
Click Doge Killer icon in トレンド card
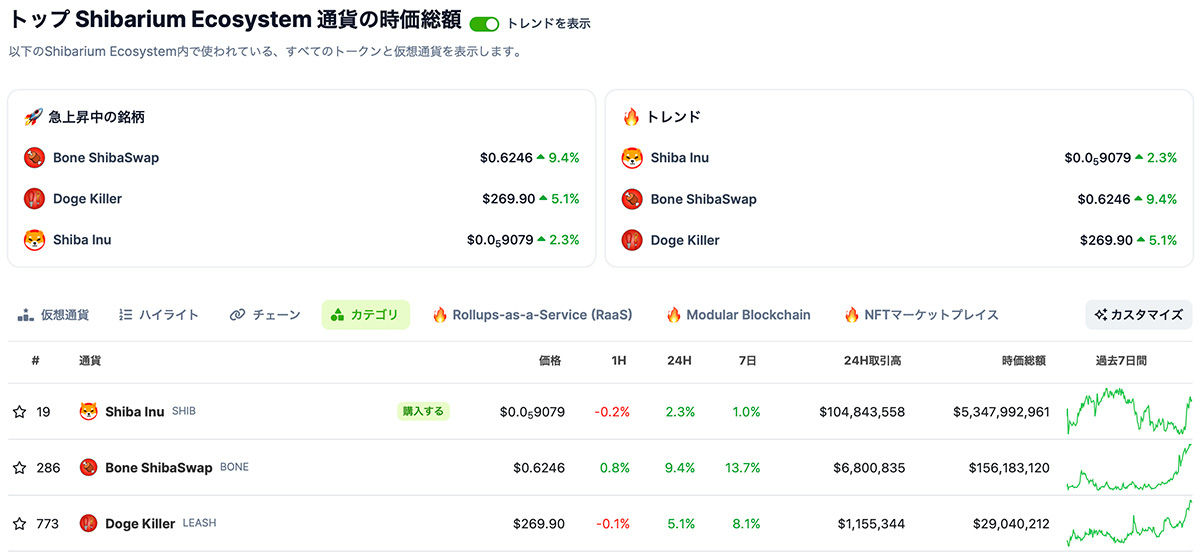pyautogui.click(x=632, y=240)
